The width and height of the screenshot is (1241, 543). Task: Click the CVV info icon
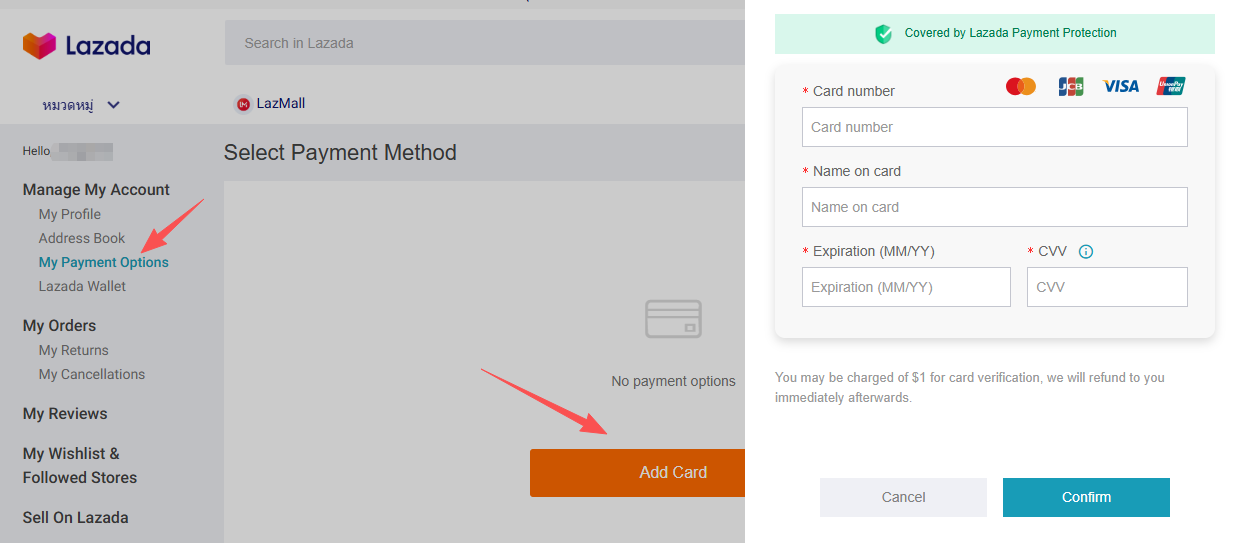click(x=1086, y=252)
